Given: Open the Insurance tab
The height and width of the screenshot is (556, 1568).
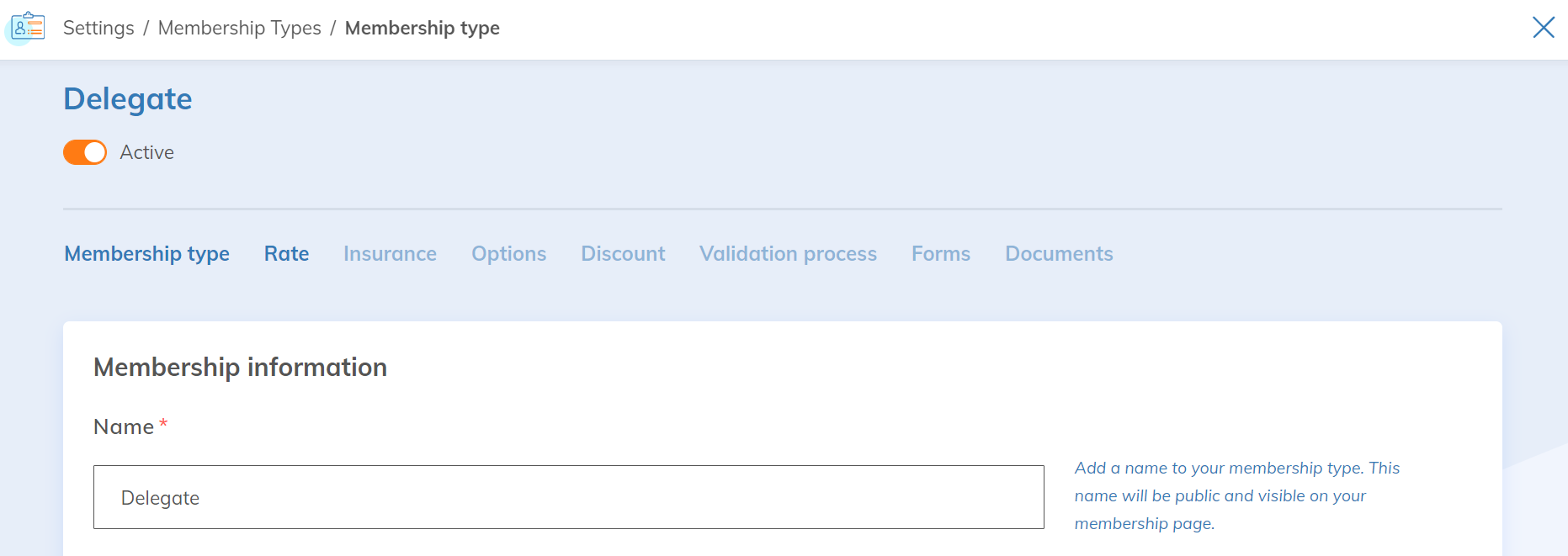Looking at the screenshot, I should [x=390, y=254].
